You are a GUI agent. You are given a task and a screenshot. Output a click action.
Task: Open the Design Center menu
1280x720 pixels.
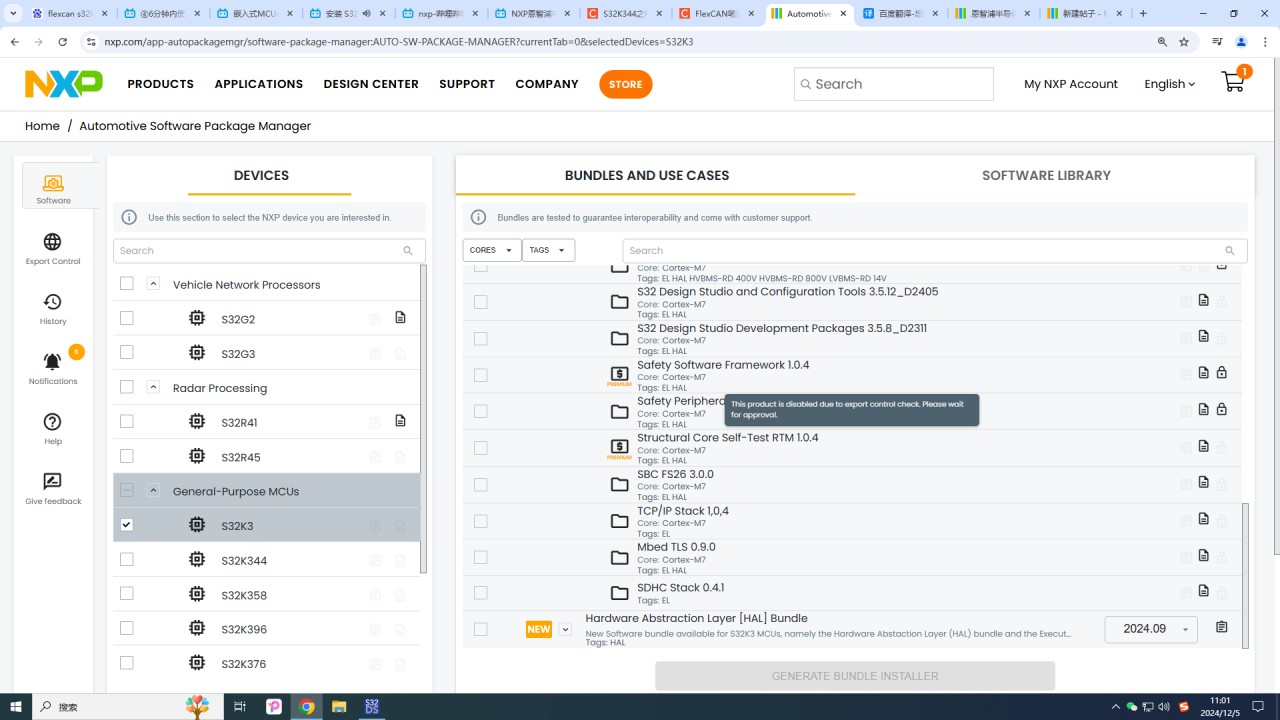tap(371, 84)
